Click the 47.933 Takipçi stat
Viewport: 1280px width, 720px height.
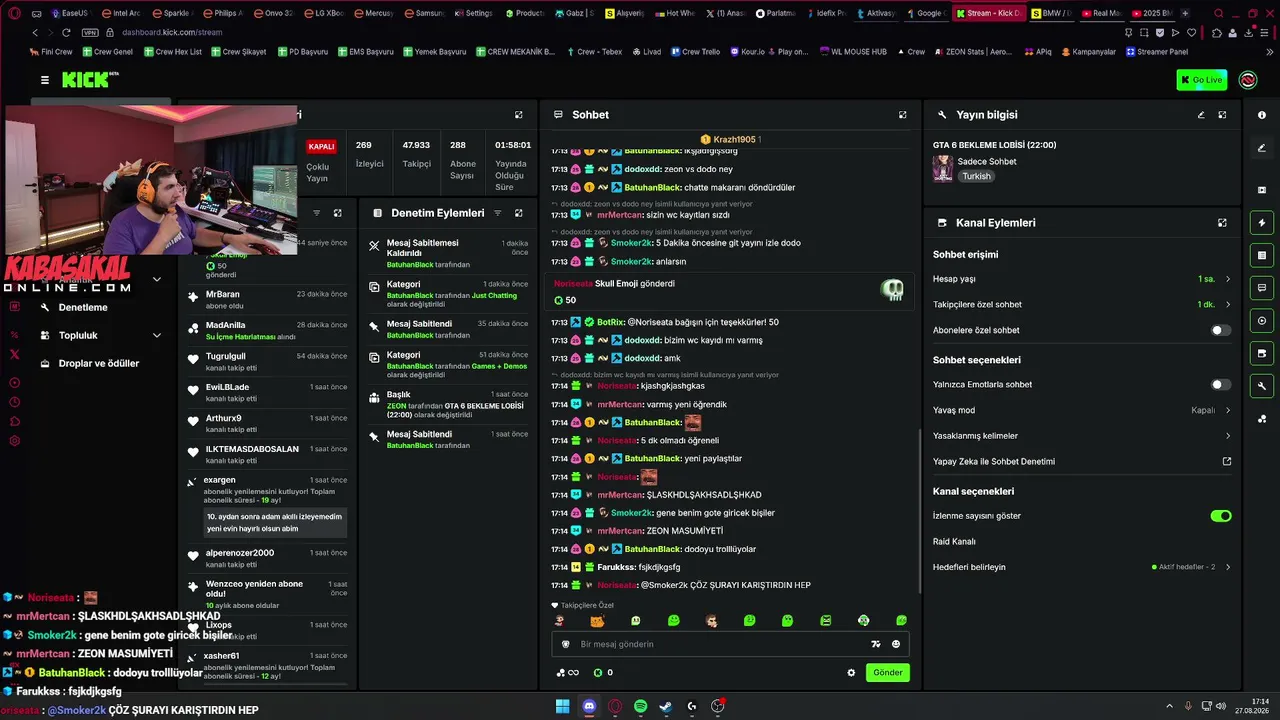tap(416, 154)
